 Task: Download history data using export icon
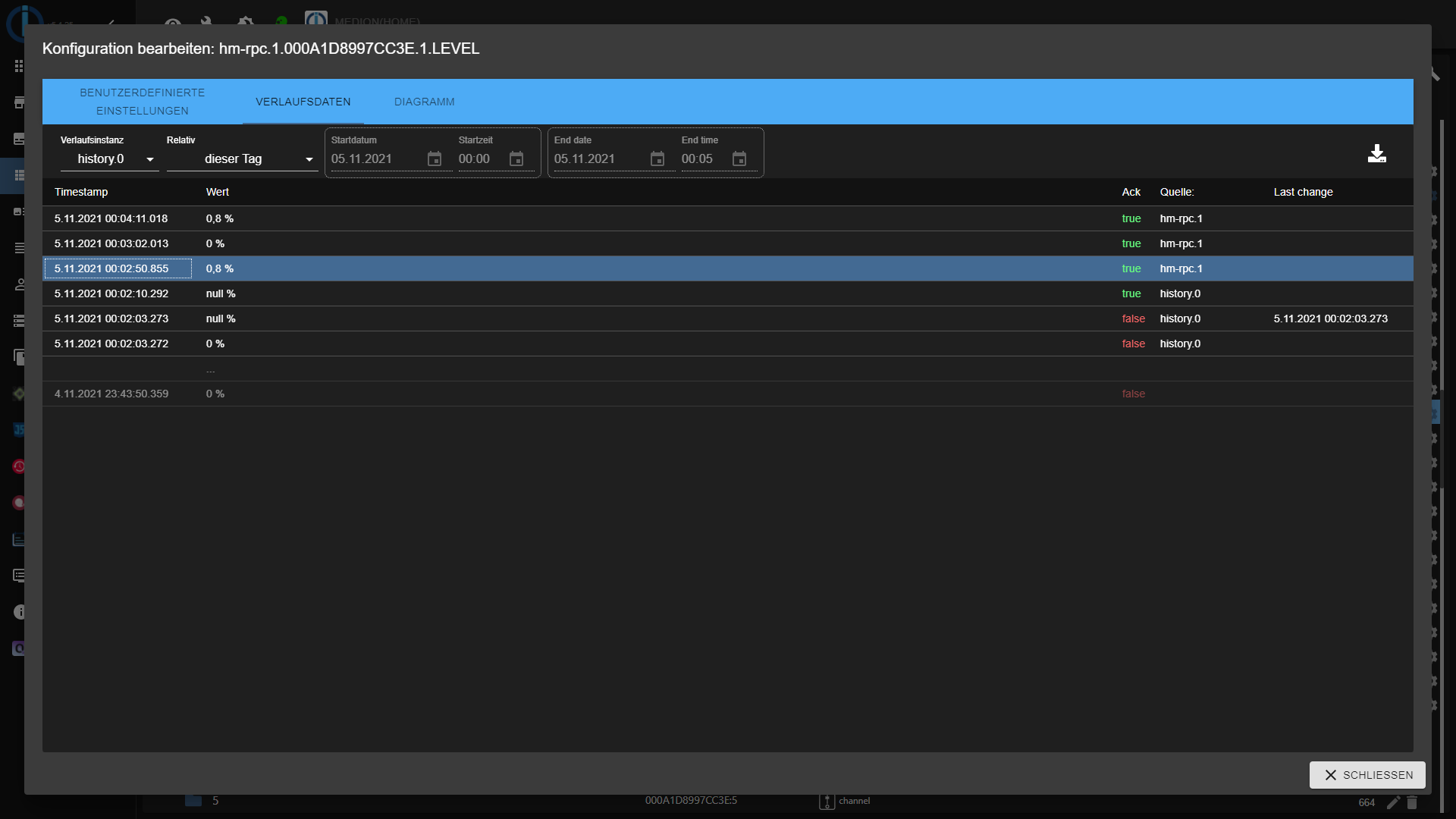tap(1376, 154)
